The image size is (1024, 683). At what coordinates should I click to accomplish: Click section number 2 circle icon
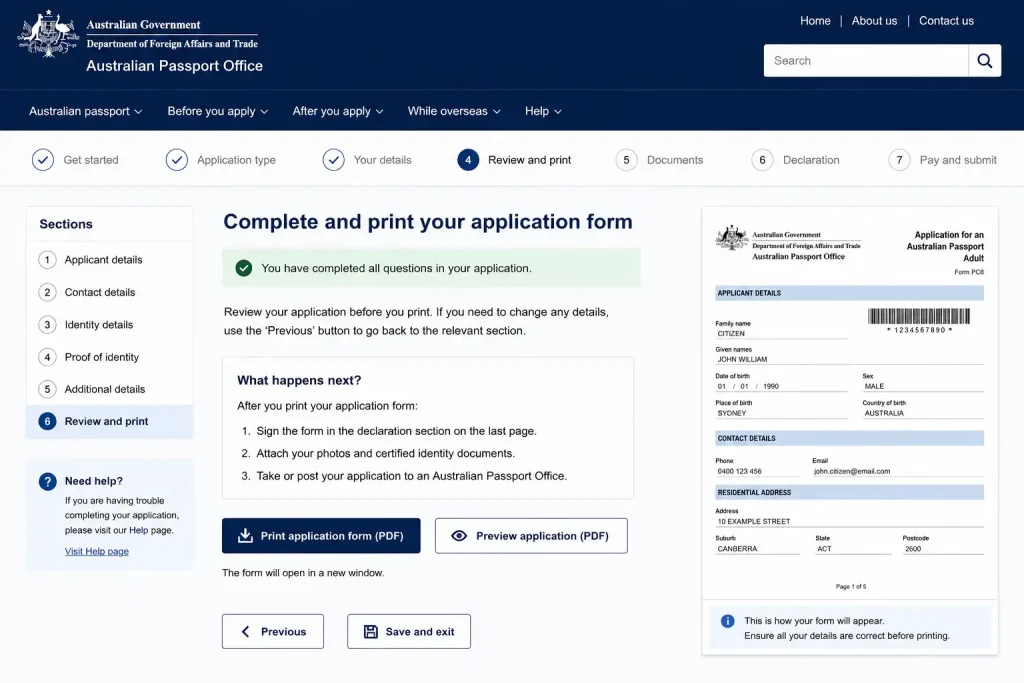[x=47, y=293]
